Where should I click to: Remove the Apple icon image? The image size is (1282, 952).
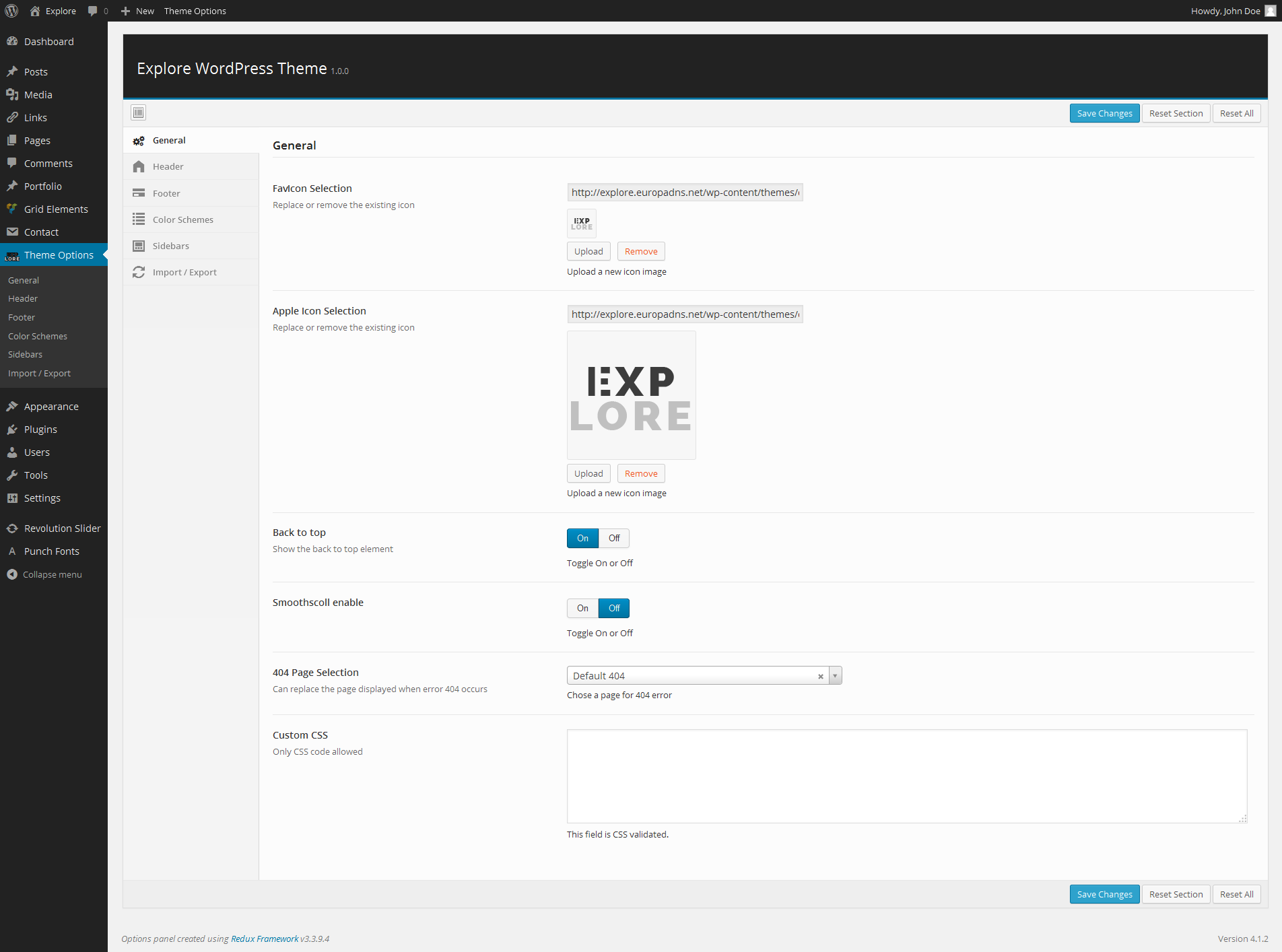[x=641, y=473]
